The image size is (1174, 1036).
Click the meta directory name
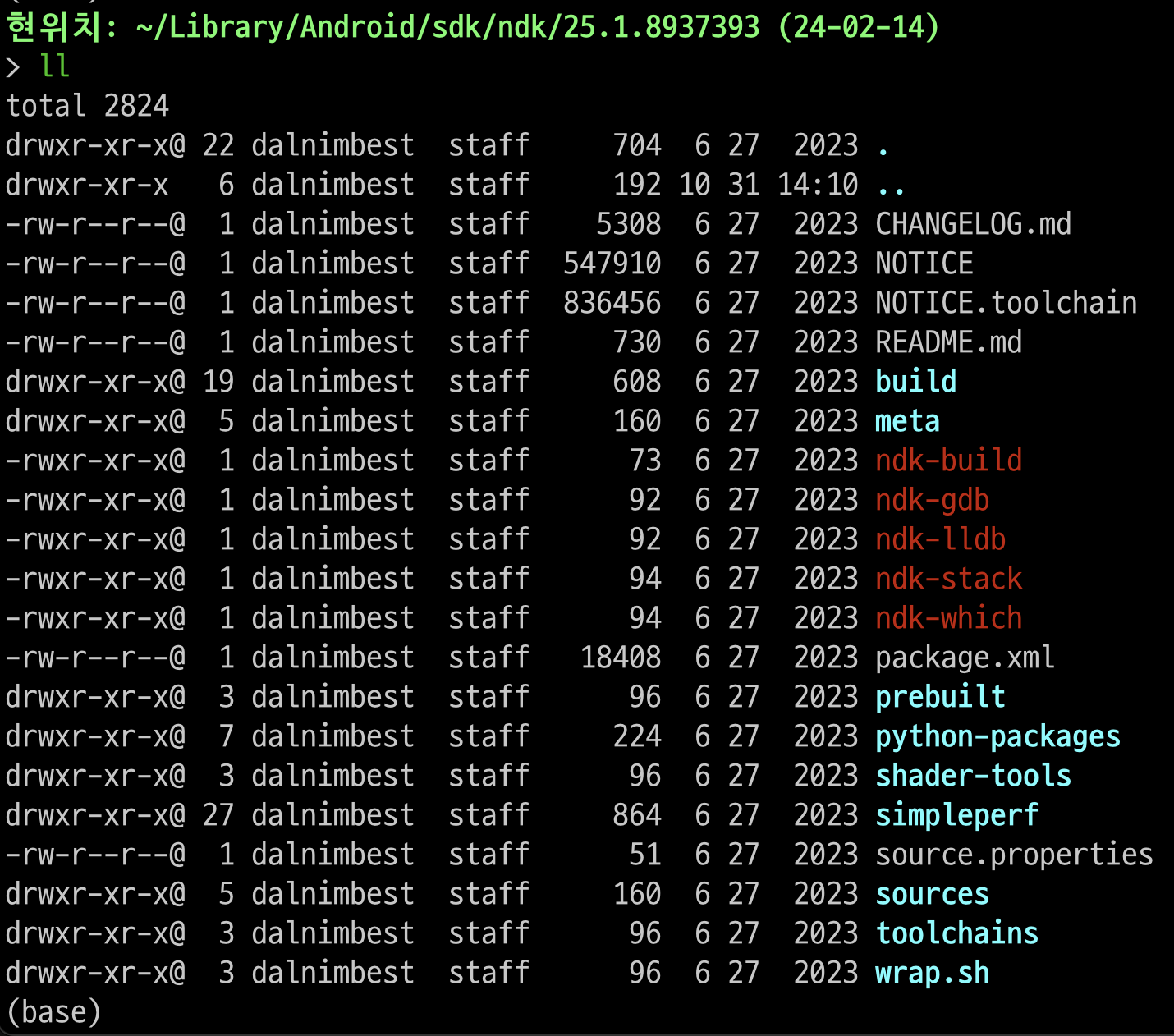[907, 421]
